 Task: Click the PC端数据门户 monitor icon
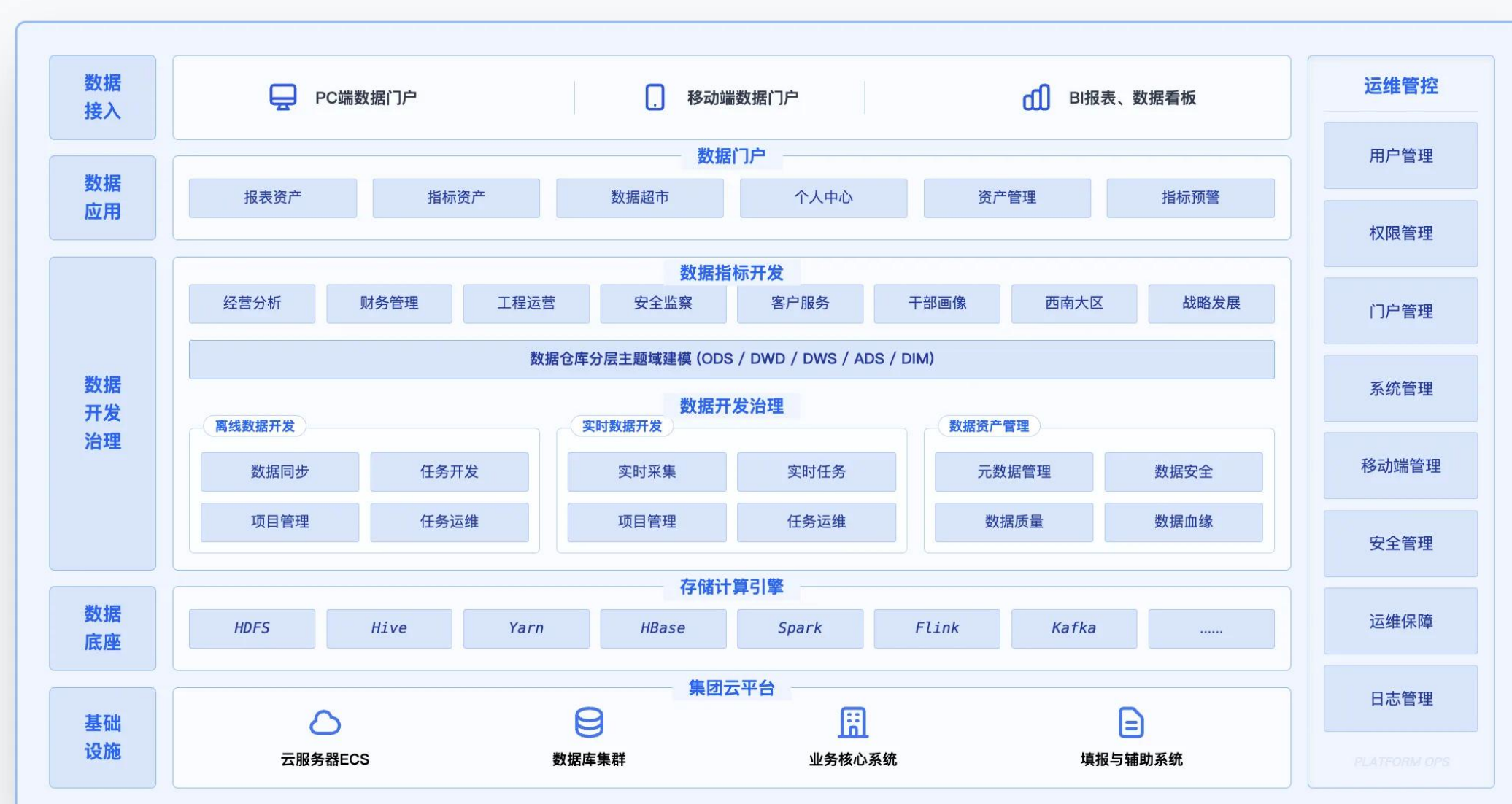pyautogui.click(x=283, y=97)
